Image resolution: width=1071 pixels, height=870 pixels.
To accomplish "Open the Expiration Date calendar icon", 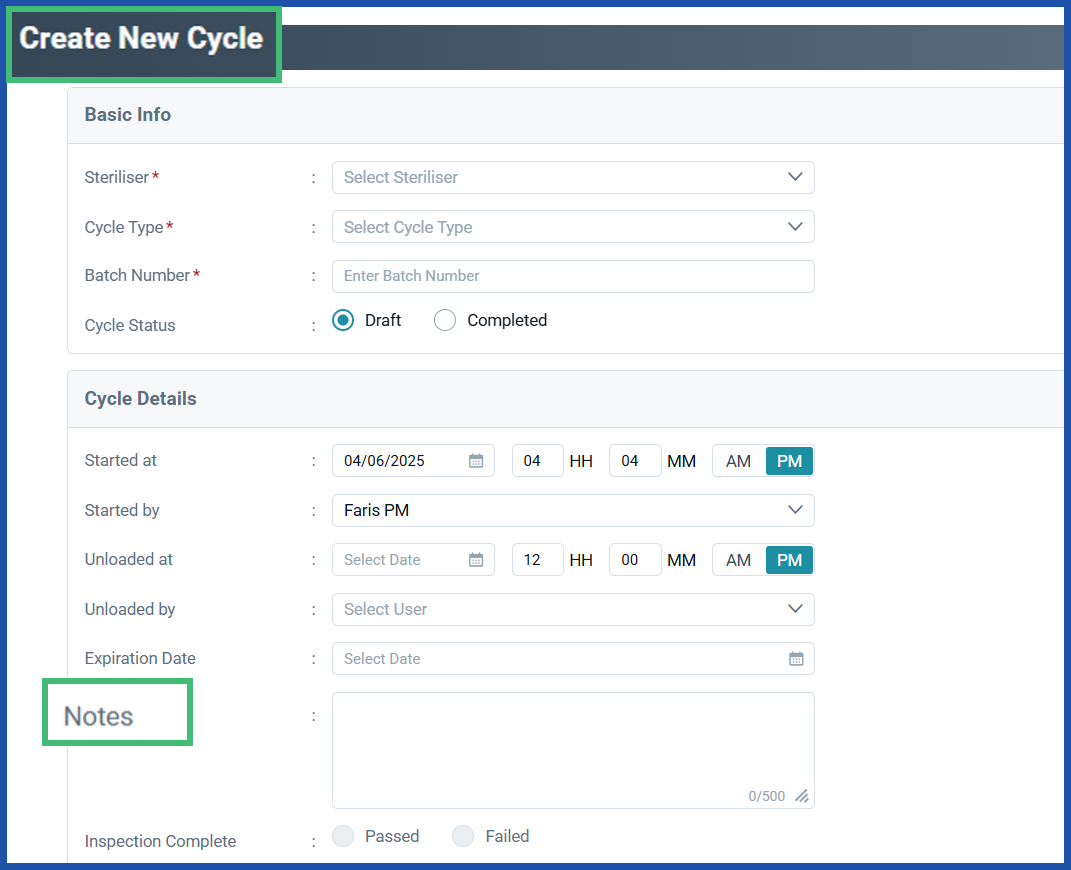I will click(x=796, y=658).
